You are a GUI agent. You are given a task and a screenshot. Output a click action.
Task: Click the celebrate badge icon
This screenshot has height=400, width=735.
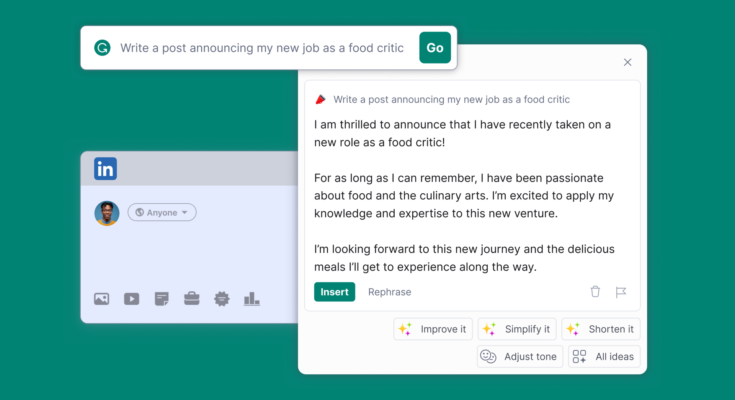point(222,298)
